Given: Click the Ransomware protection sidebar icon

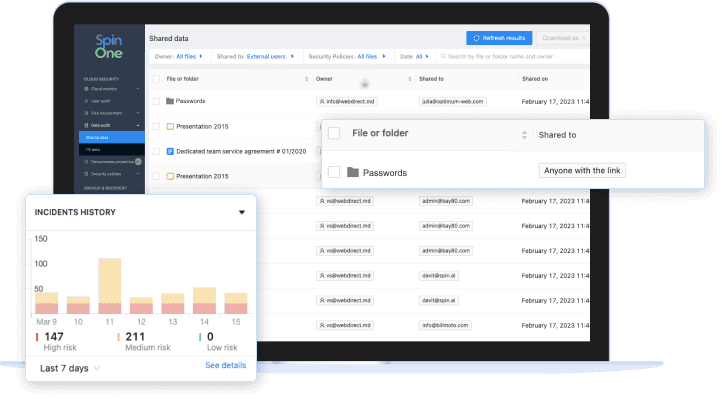Looking at the screenshot, I should pos(86,162).
